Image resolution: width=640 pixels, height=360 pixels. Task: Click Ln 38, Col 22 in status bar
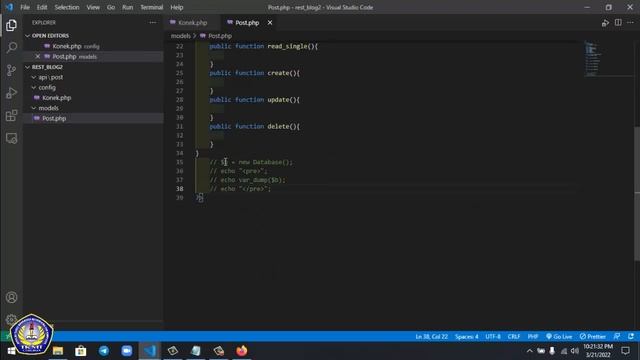[431, 336]
